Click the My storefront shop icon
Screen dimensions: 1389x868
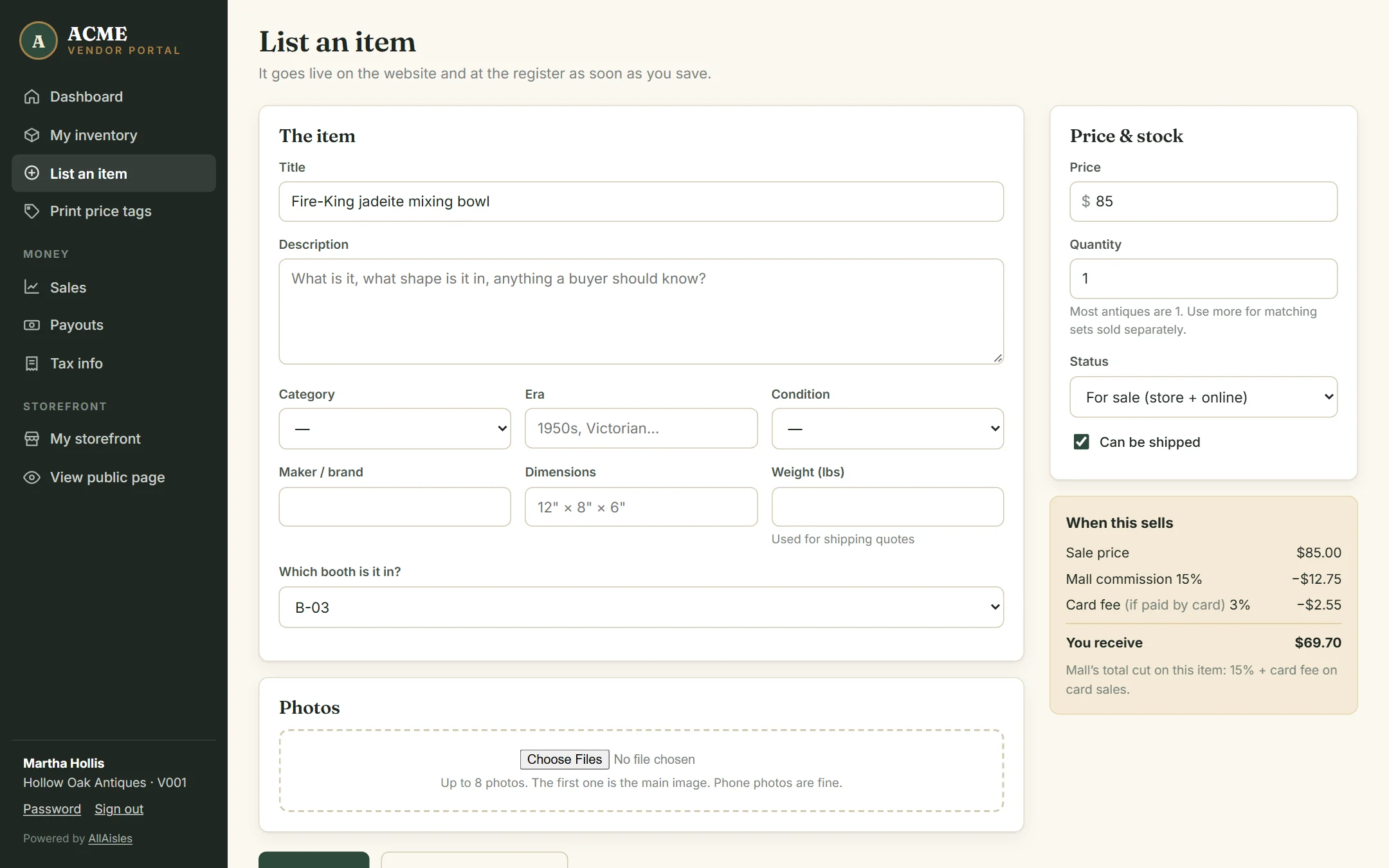coord(32,439)
